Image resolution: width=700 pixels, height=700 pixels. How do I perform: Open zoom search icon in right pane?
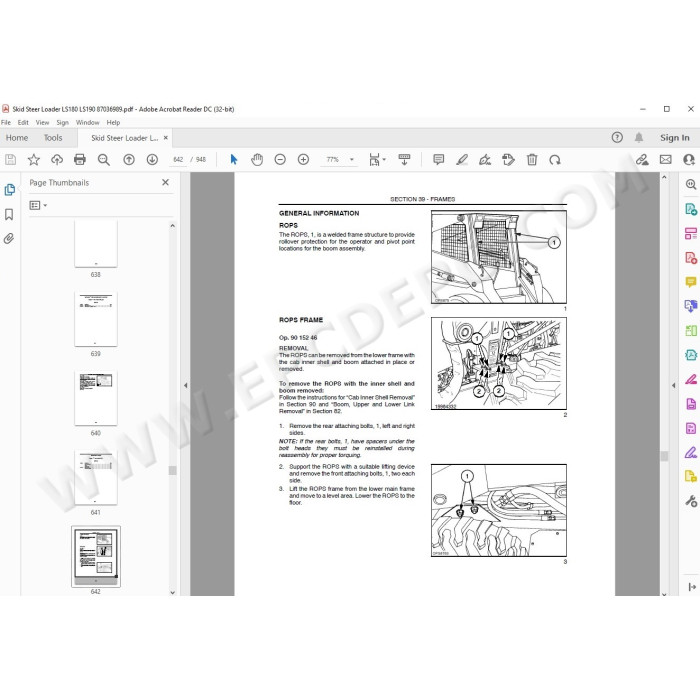691,184
